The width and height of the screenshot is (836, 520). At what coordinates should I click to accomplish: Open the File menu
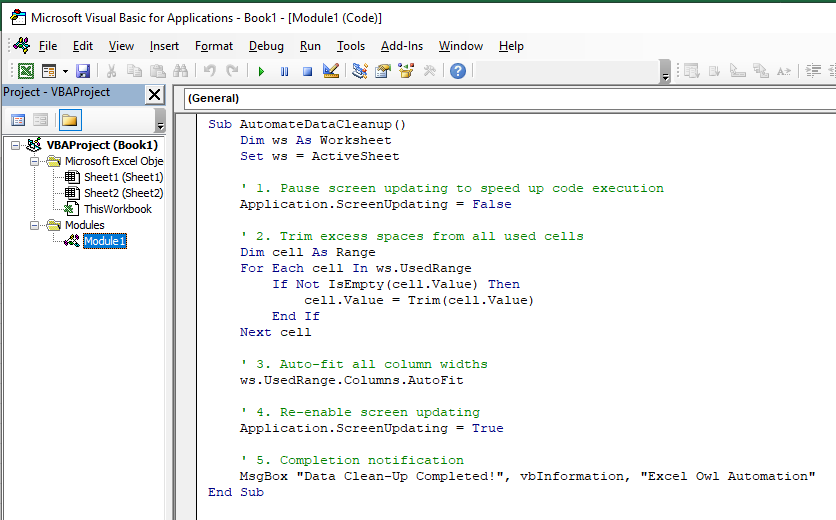47,46
